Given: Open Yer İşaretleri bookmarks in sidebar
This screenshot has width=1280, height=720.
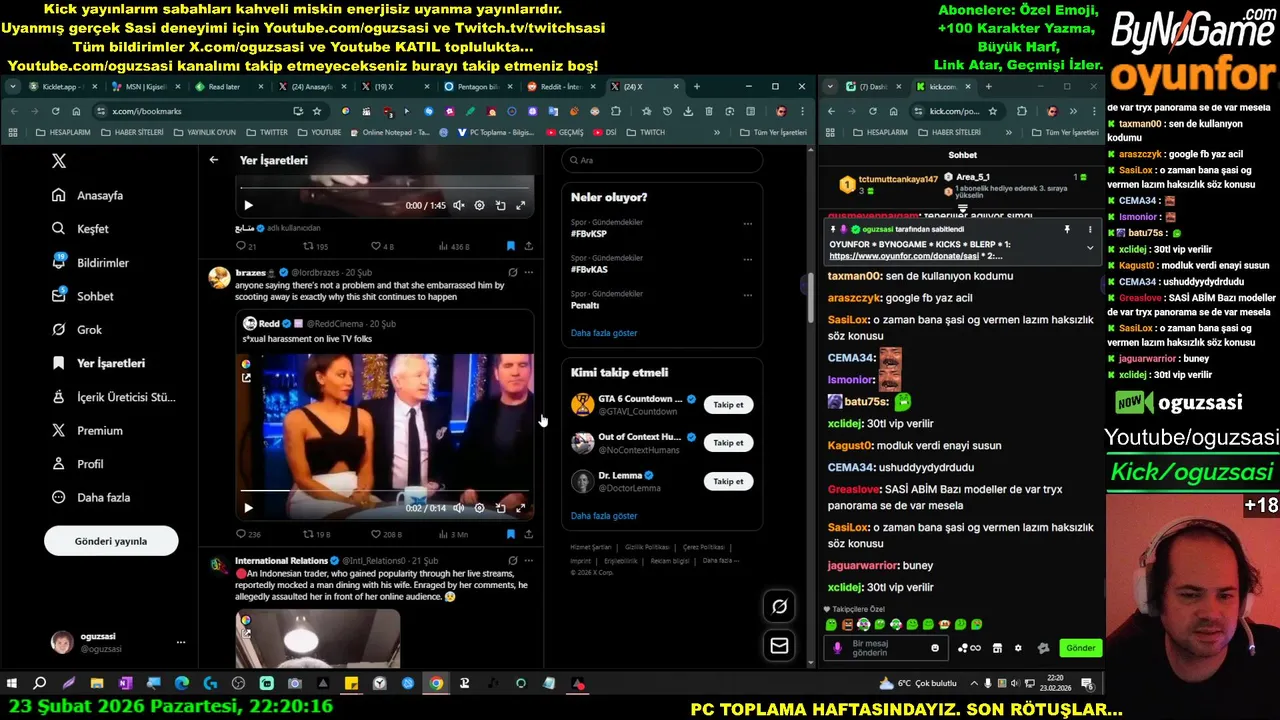Looking at the screenshot, I should tap(99, 363).
